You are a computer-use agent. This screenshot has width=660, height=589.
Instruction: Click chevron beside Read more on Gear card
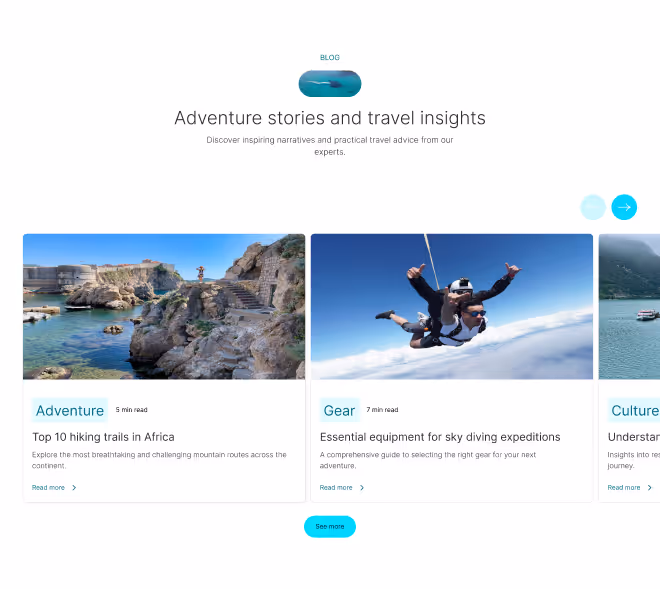tap(362, 488)
